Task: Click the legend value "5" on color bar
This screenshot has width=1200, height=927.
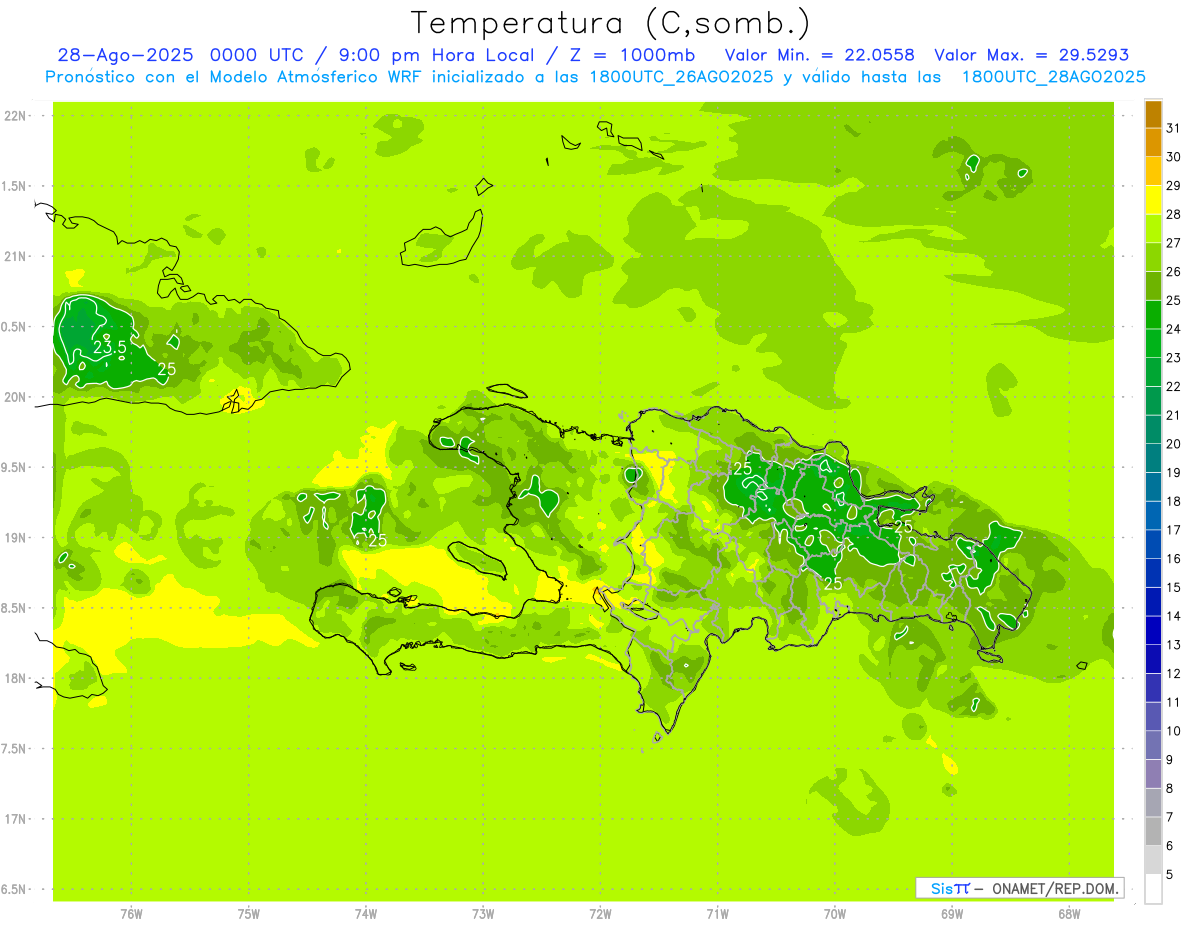Action: (1170, 875)
